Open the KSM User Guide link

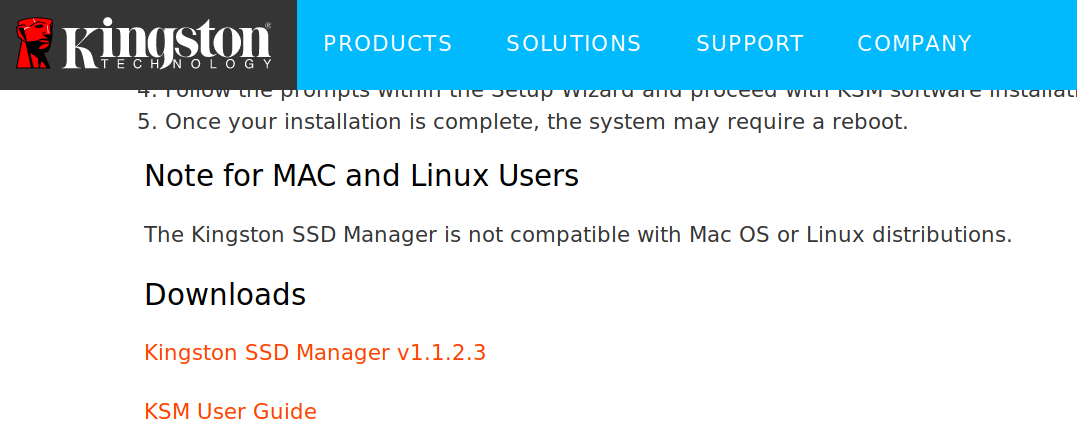point(230,412)
